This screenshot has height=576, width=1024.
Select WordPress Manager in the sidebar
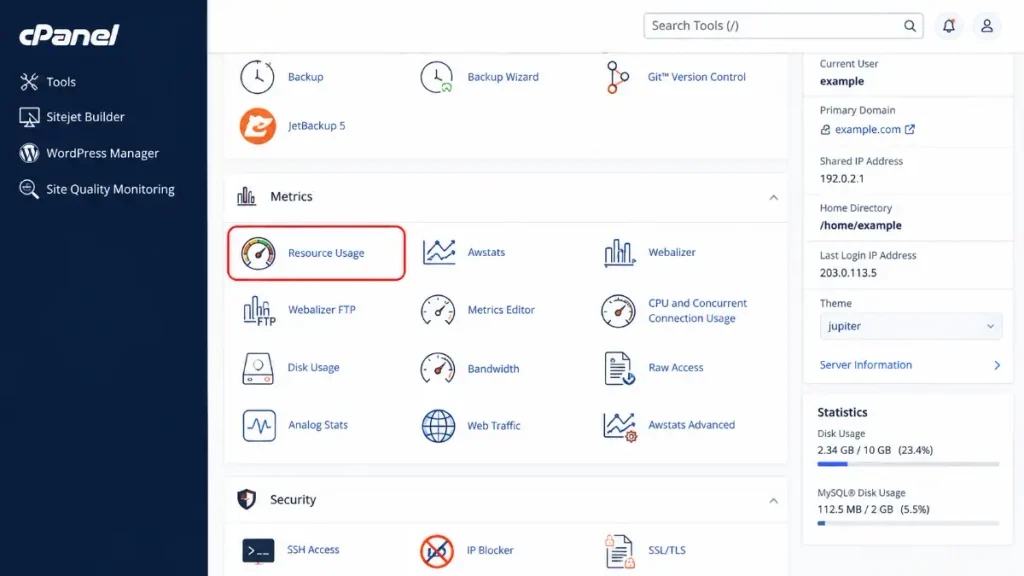89,153
